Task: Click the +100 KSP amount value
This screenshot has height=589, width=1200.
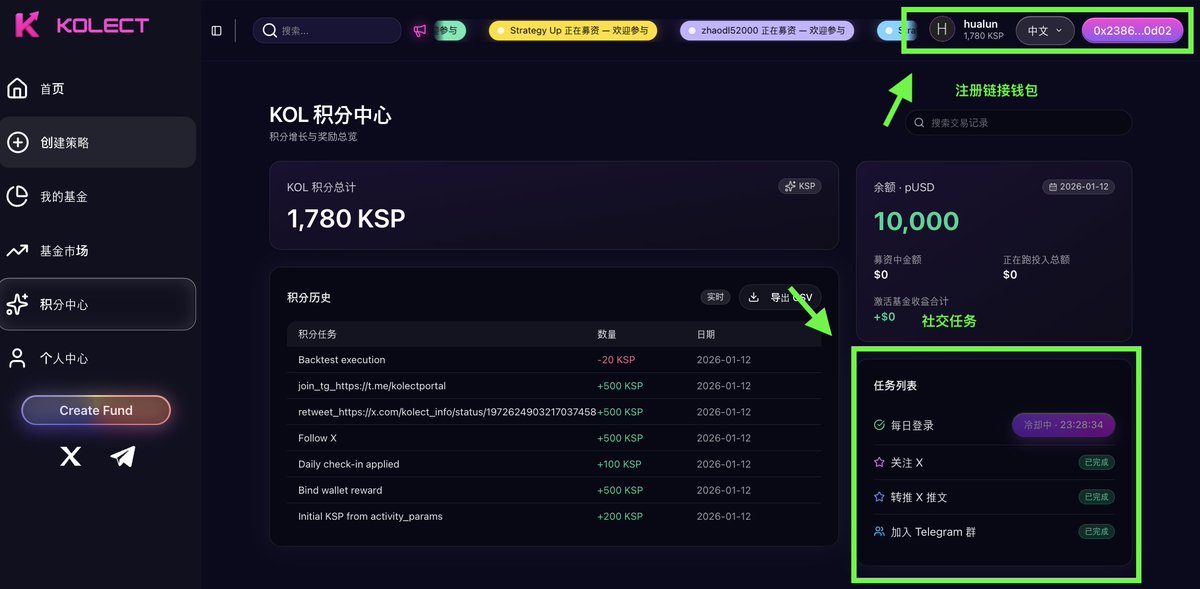Action: (620, 464)
